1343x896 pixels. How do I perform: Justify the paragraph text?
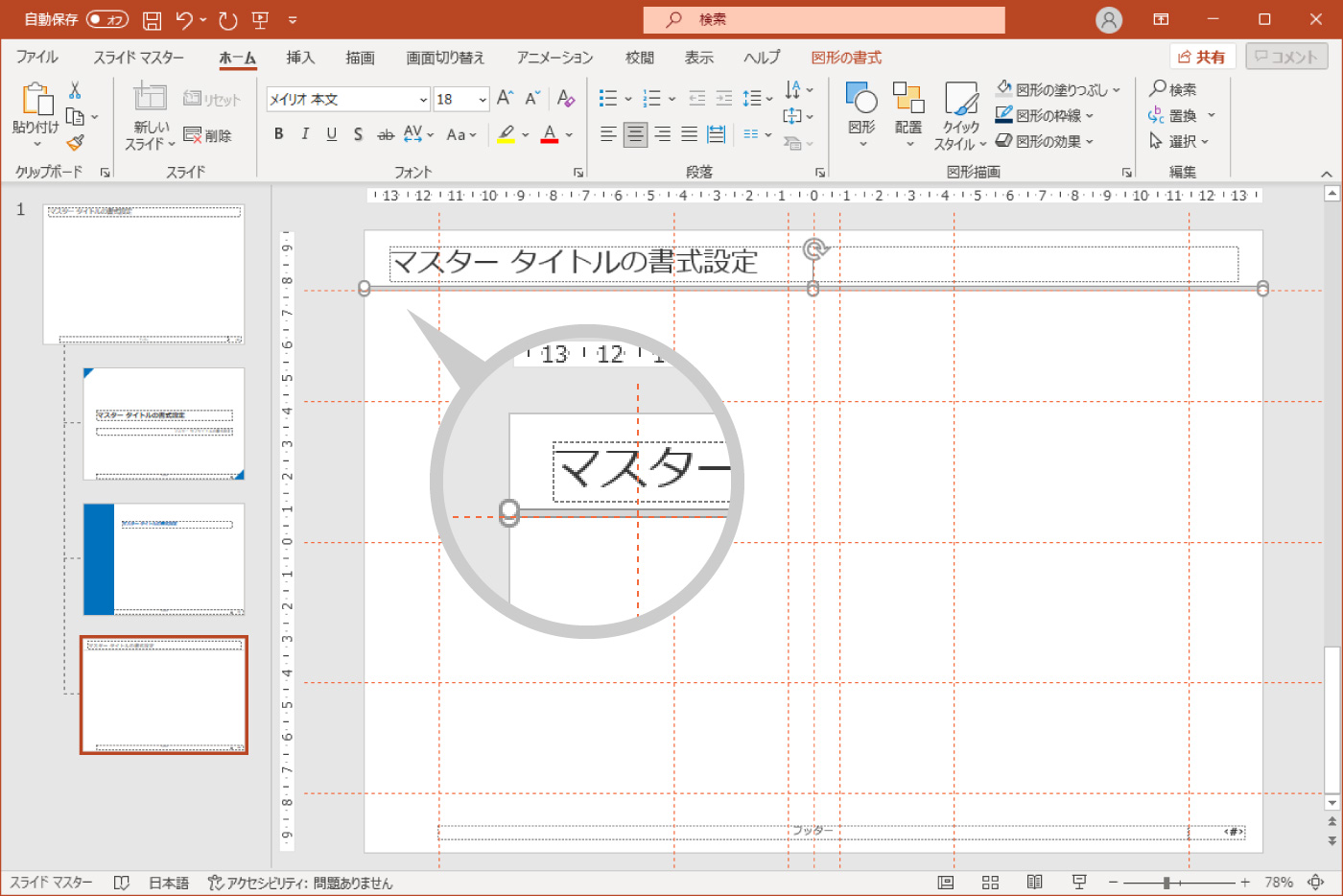tap(689, 134)
